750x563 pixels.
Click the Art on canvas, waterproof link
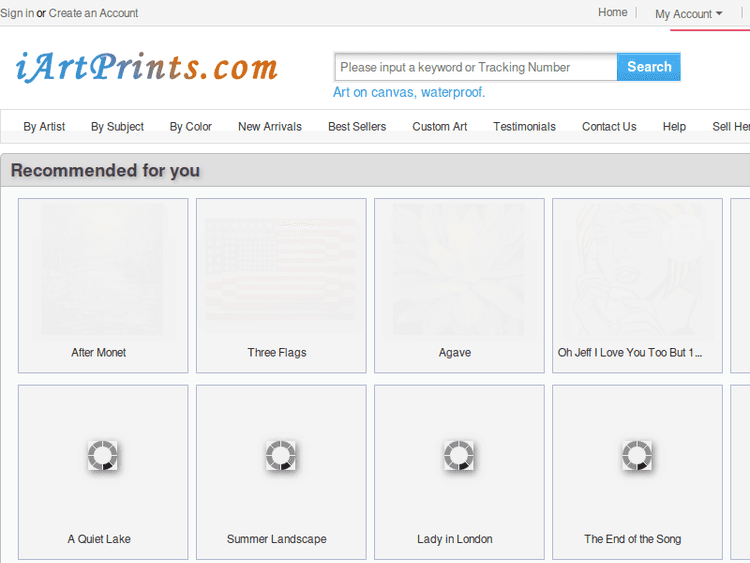tap(408, 92)
